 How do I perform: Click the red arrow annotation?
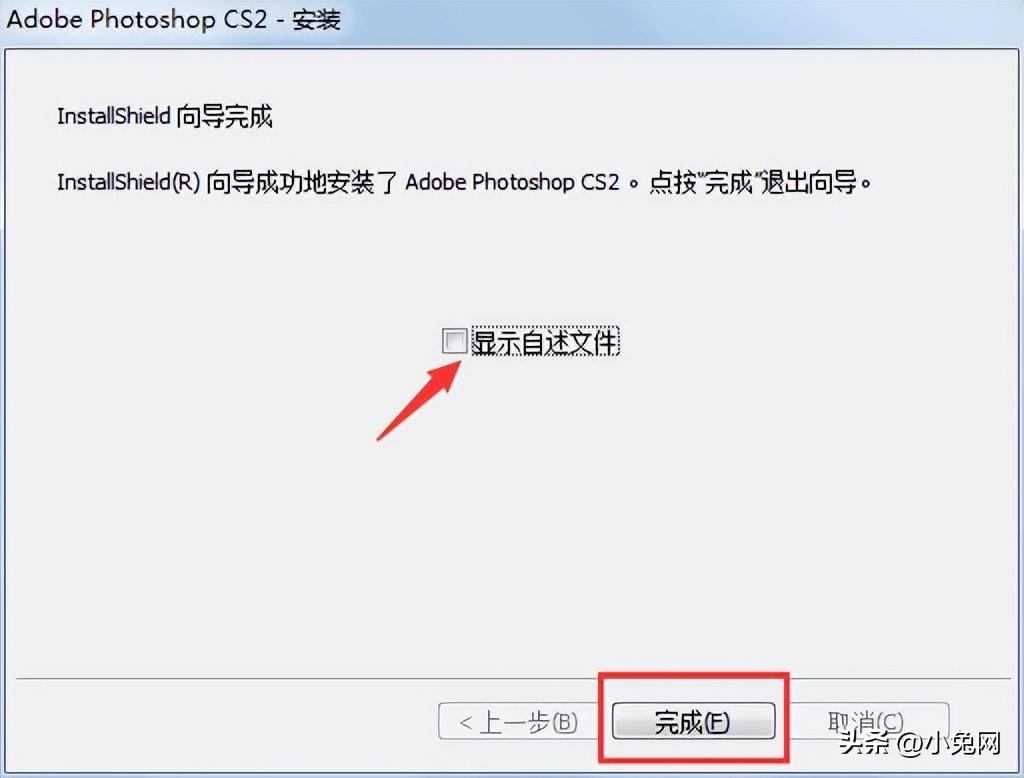419,400
